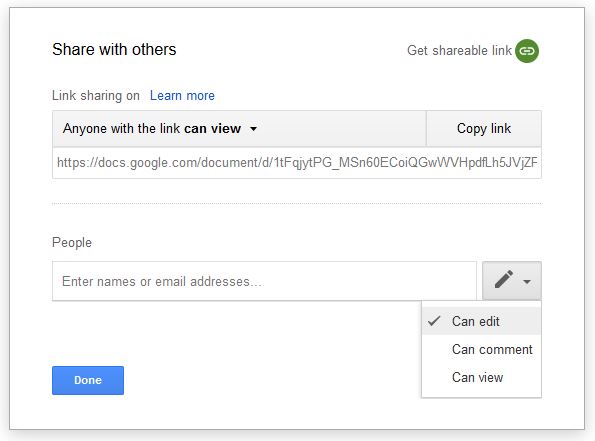595x441 pixels.
Task: Click the green shareable link icon
Action: tap(527, 51)
